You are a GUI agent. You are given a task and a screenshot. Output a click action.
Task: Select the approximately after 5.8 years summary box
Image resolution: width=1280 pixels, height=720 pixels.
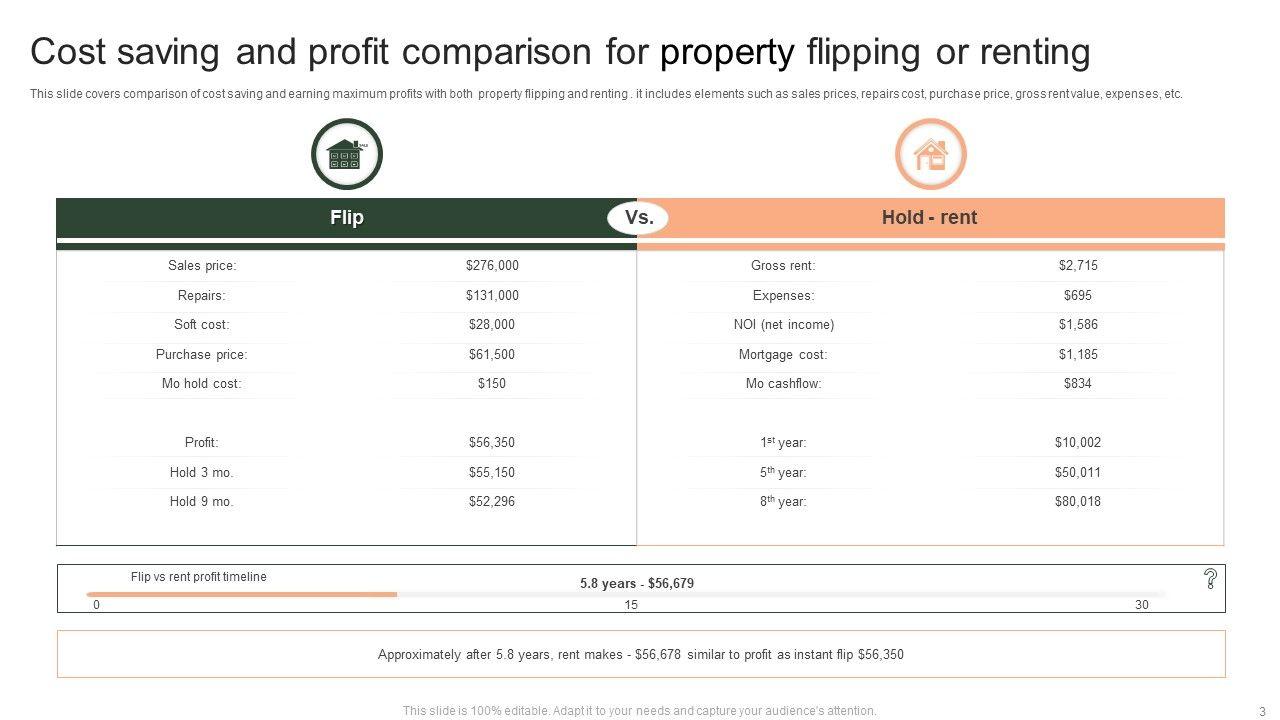click(641, 655)
